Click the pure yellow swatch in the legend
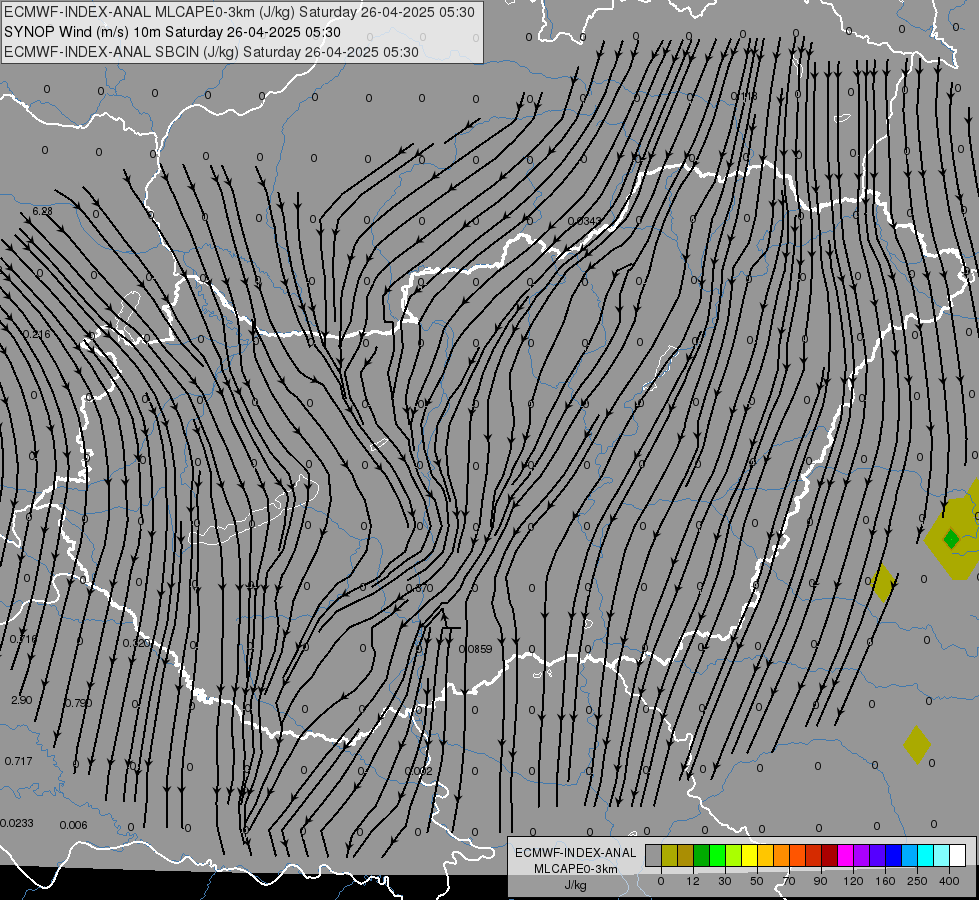The width and height of the screenshot is (979, 900). tap(750, 855)
